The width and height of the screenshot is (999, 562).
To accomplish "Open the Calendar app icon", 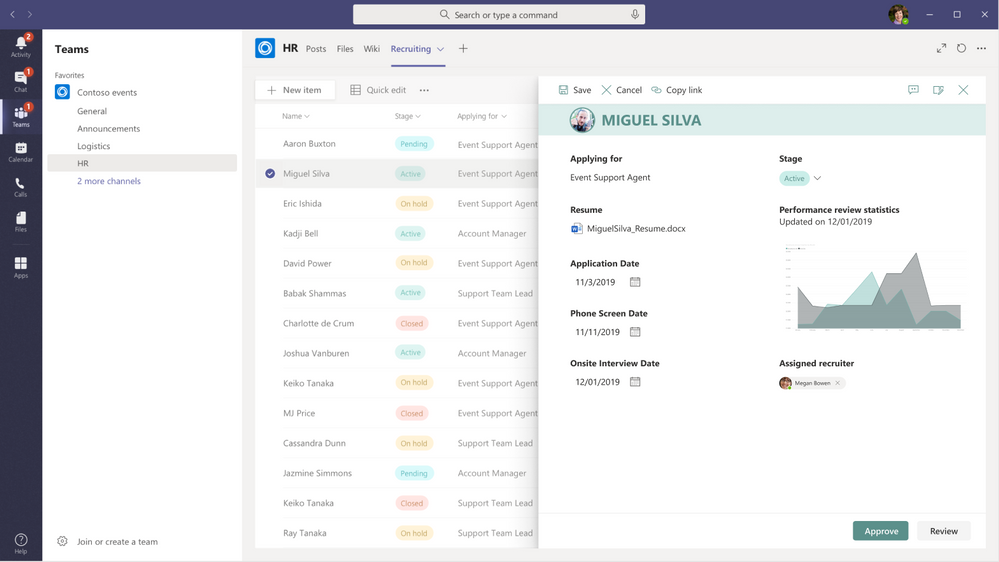I will tap(20, 152).
